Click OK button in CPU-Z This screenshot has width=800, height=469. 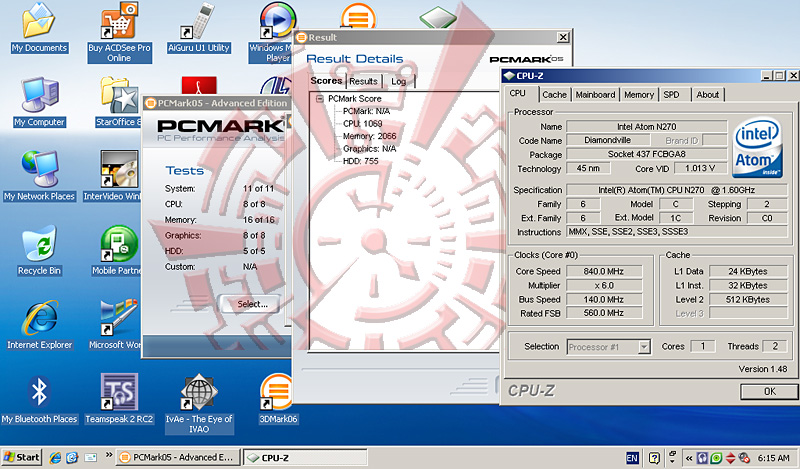coord(769,391)
